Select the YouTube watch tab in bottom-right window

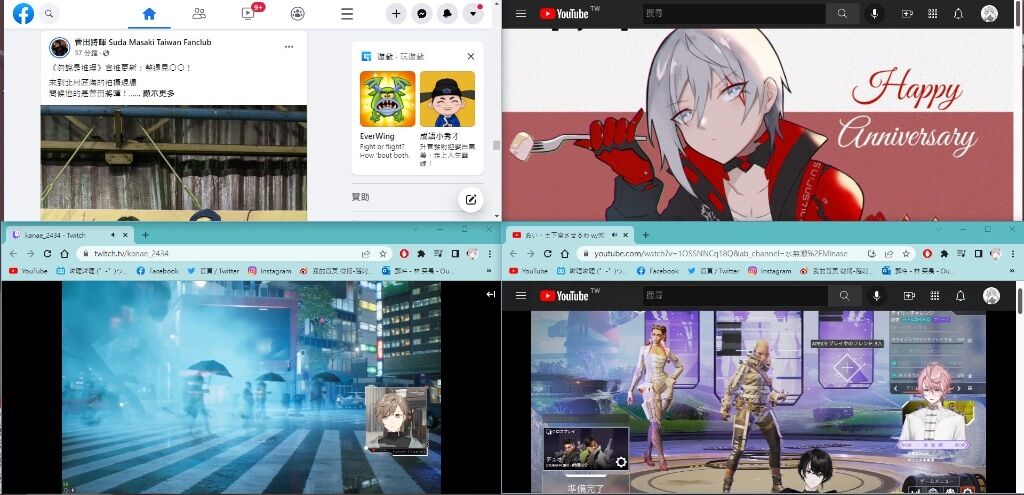(x=570, y=235)
